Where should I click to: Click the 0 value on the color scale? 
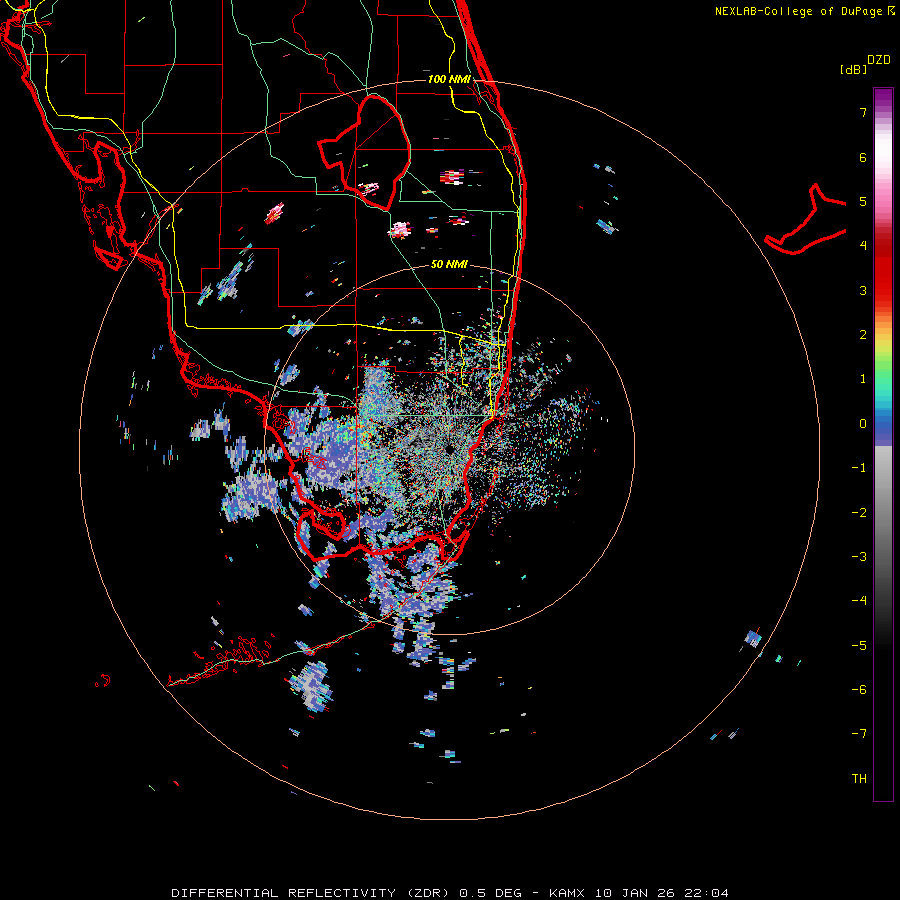coord(863,424)
